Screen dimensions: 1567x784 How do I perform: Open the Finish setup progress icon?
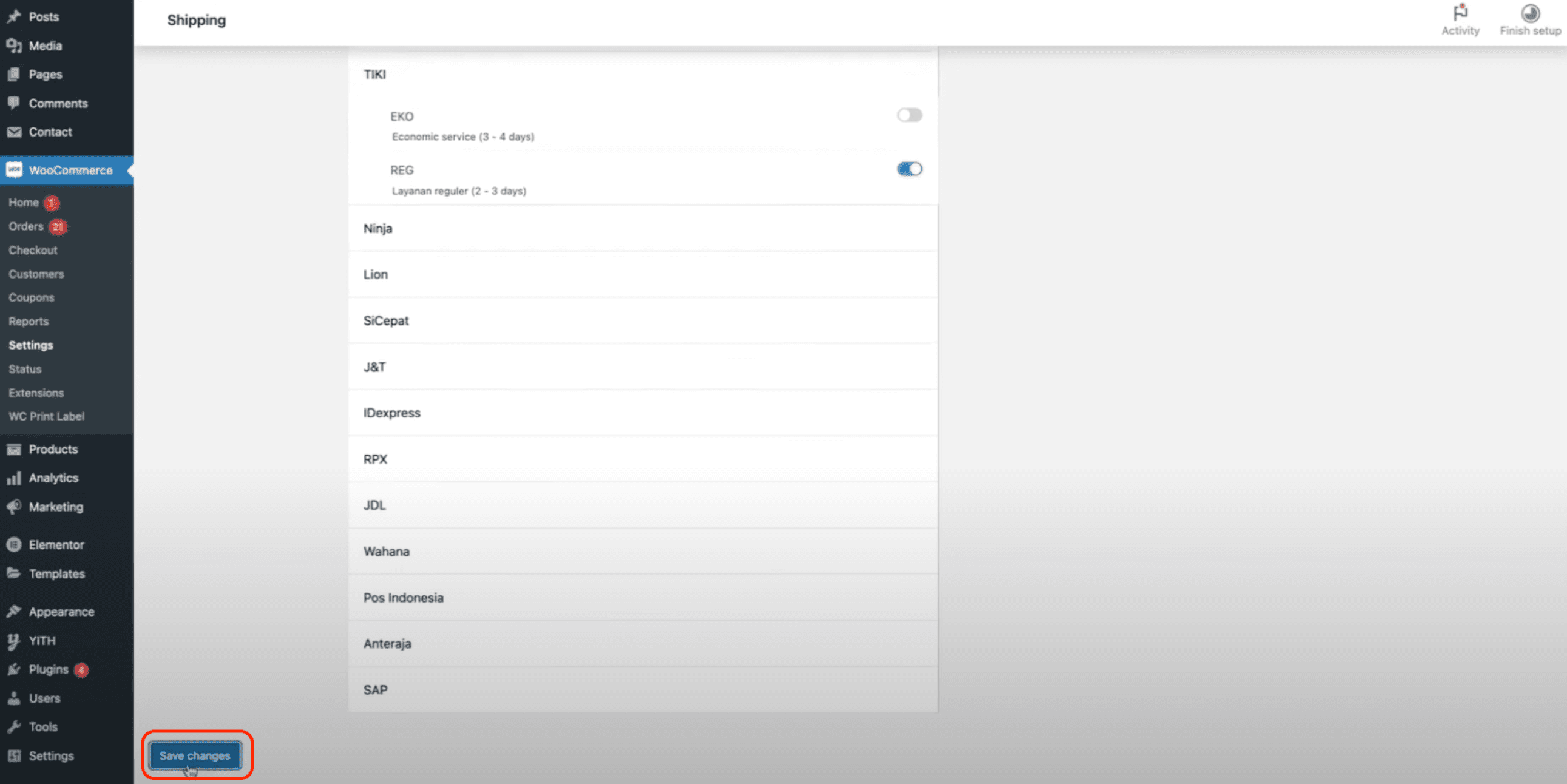(1530, 20)
